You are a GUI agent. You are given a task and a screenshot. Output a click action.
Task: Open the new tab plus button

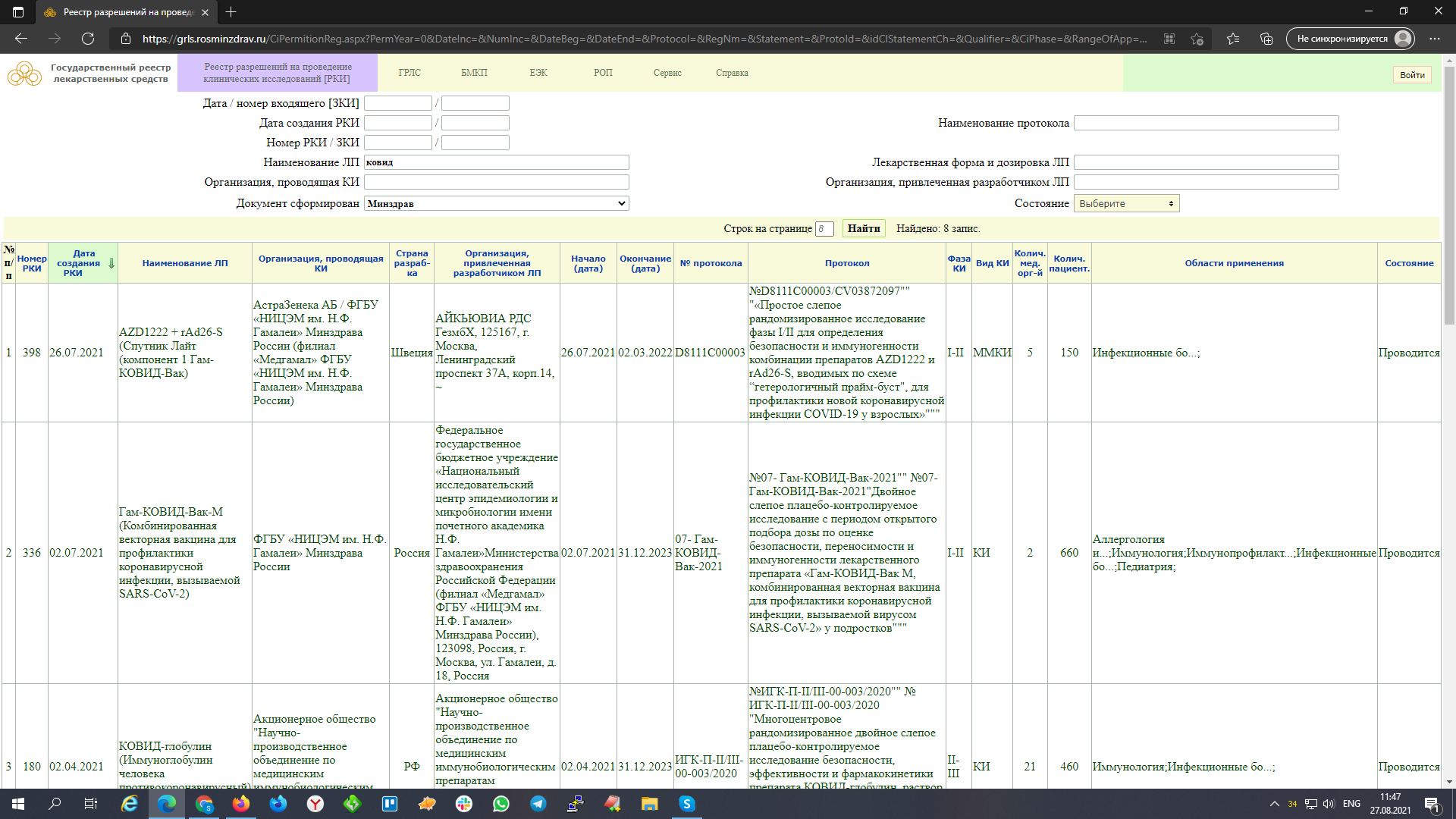click(x=231, y=12)
